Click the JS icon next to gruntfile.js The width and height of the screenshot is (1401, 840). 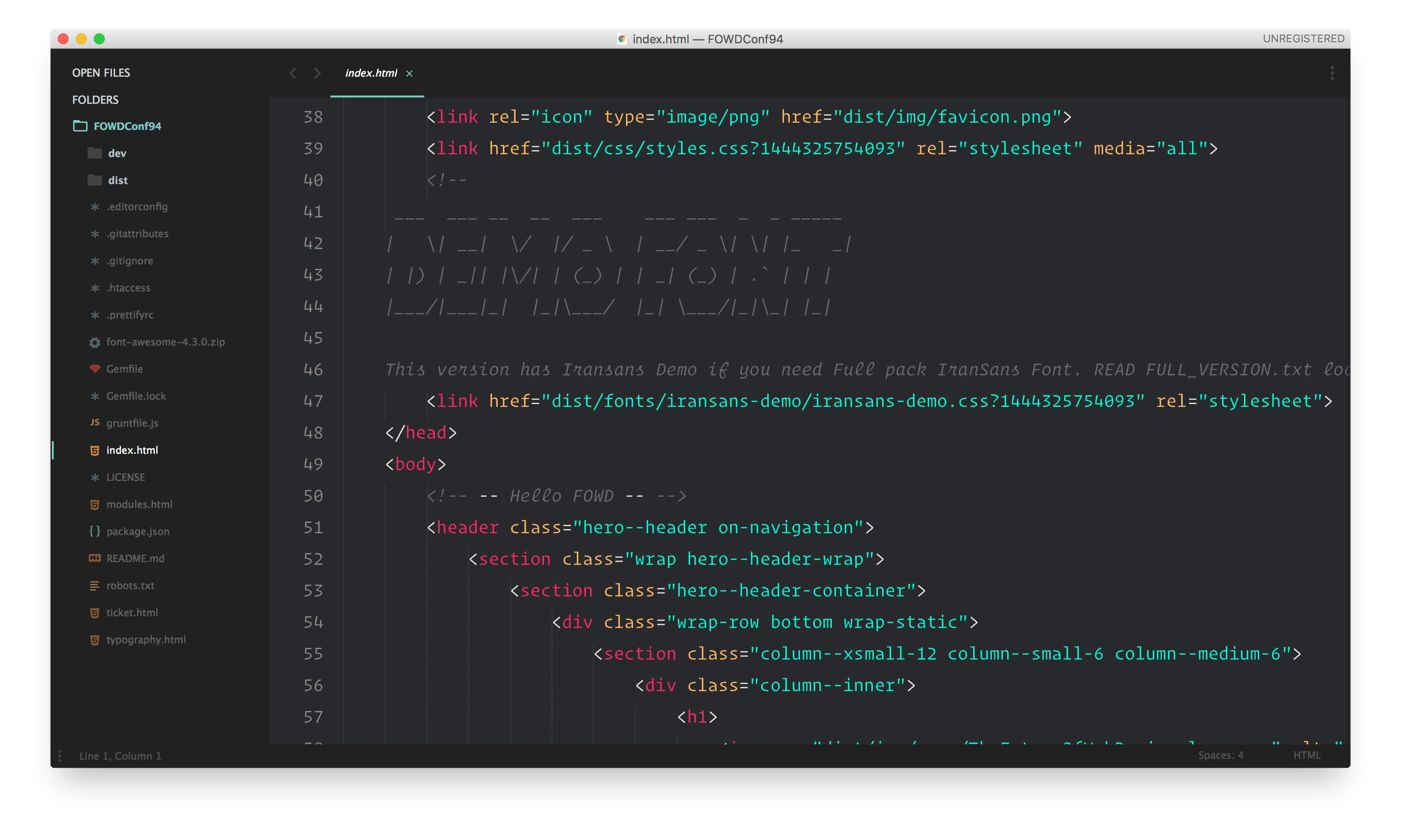click(95, 423)
